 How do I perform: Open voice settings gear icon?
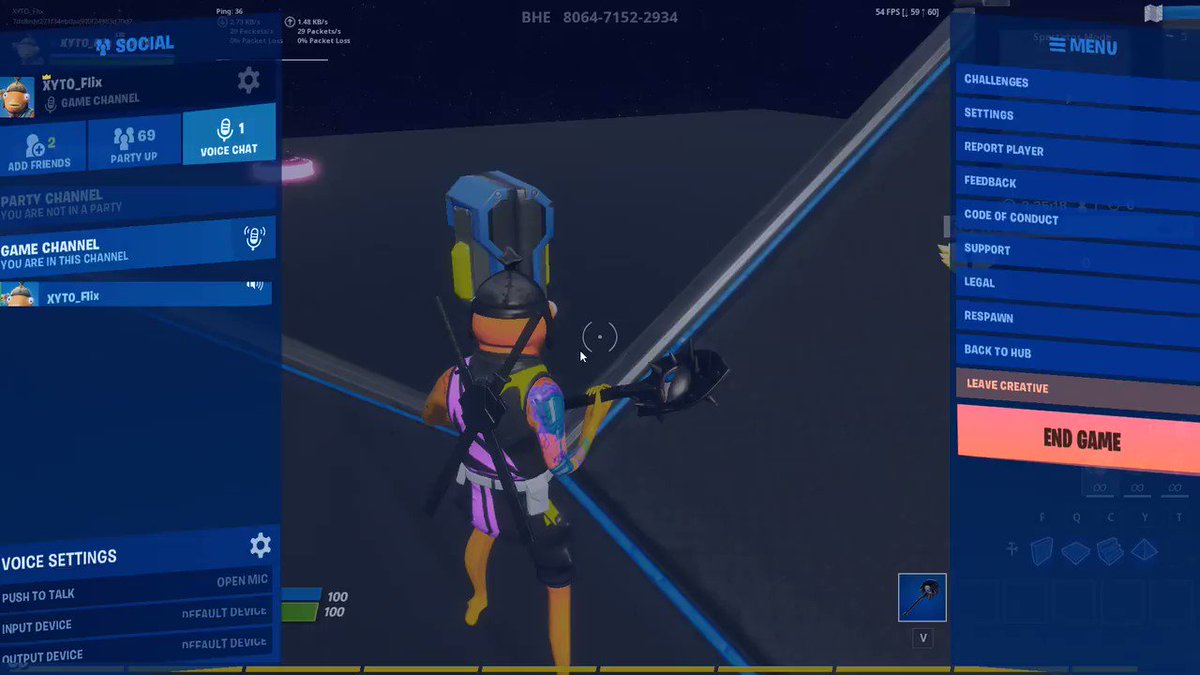(260, 545)
